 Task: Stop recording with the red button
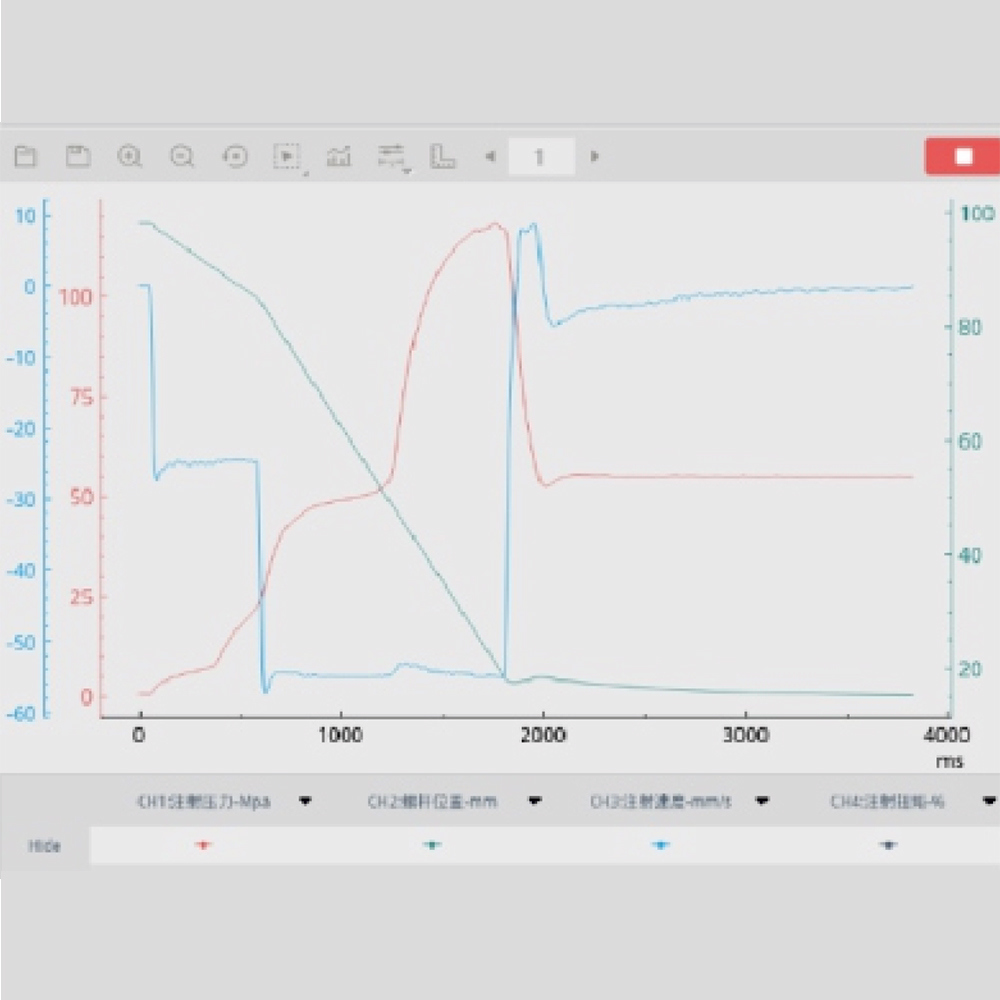[x=962, y=156]
